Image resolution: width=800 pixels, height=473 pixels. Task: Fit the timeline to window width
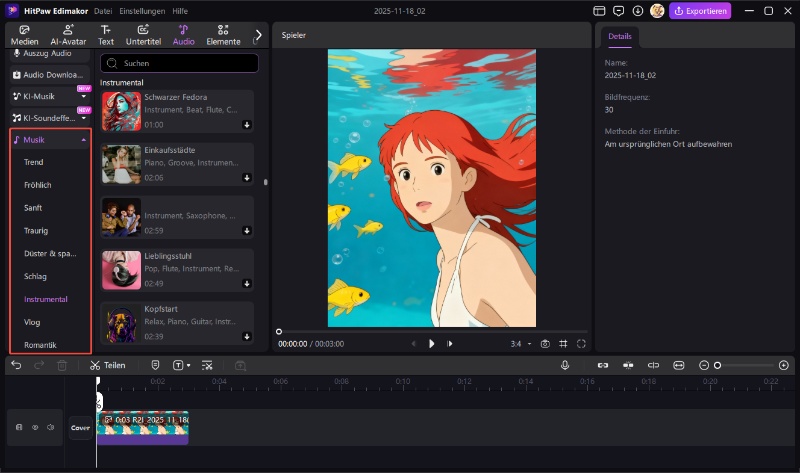(x=679, y=365)
